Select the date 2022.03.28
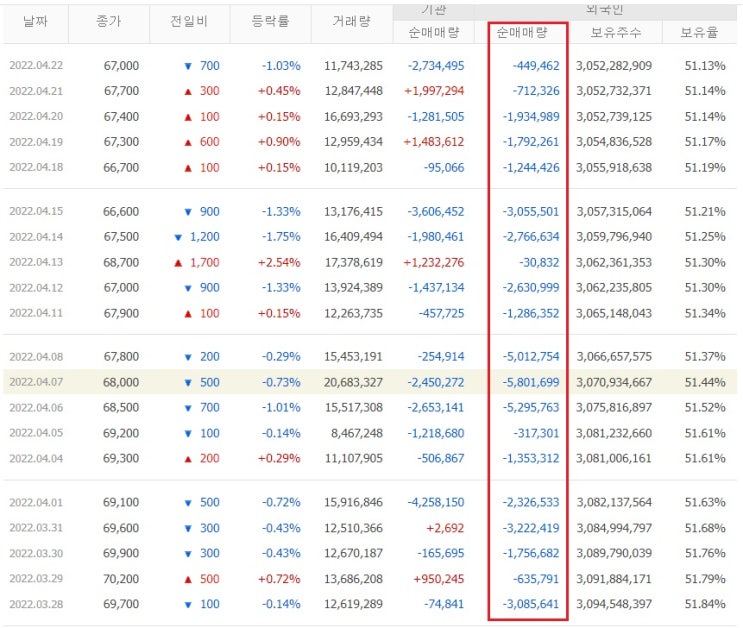Viewport: 743px width, 628px height. pyautogui.click(x=36, y=604)
